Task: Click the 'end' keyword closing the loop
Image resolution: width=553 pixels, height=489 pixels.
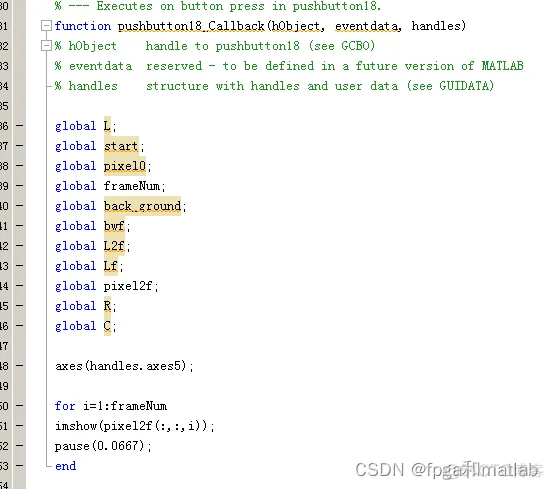Action: tap(65, 466)
